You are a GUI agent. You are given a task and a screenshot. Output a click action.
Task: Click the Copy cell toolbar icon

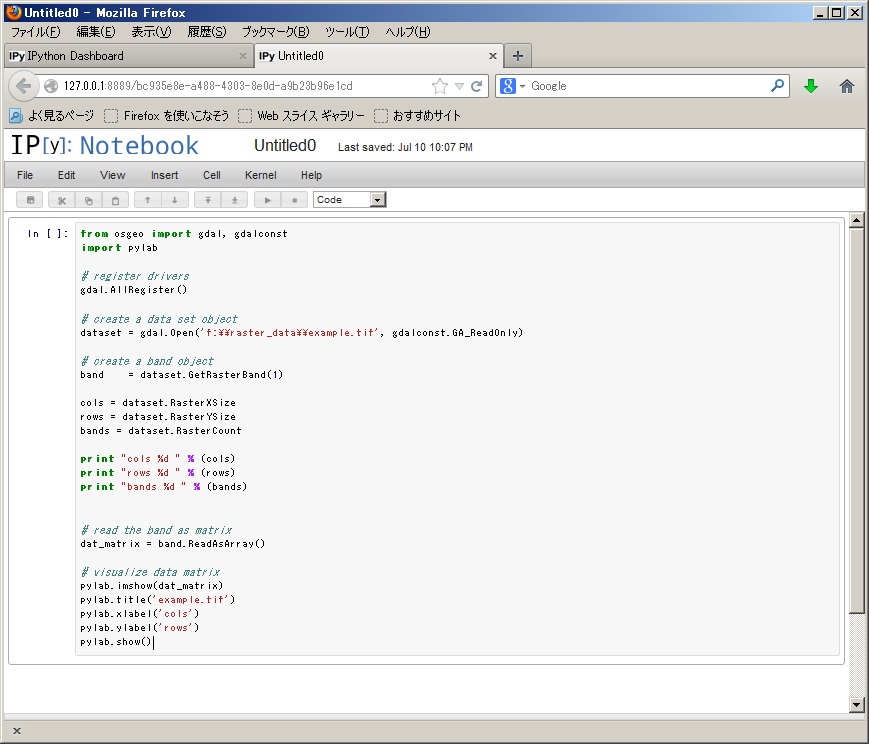(89, 200)
